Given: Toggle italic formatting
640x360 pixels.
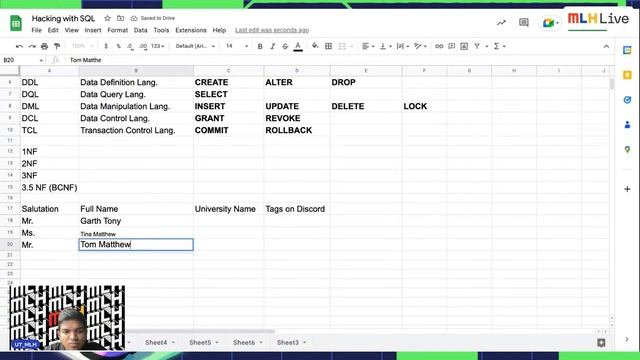Looking at the screenshot, I should point(273,47).
